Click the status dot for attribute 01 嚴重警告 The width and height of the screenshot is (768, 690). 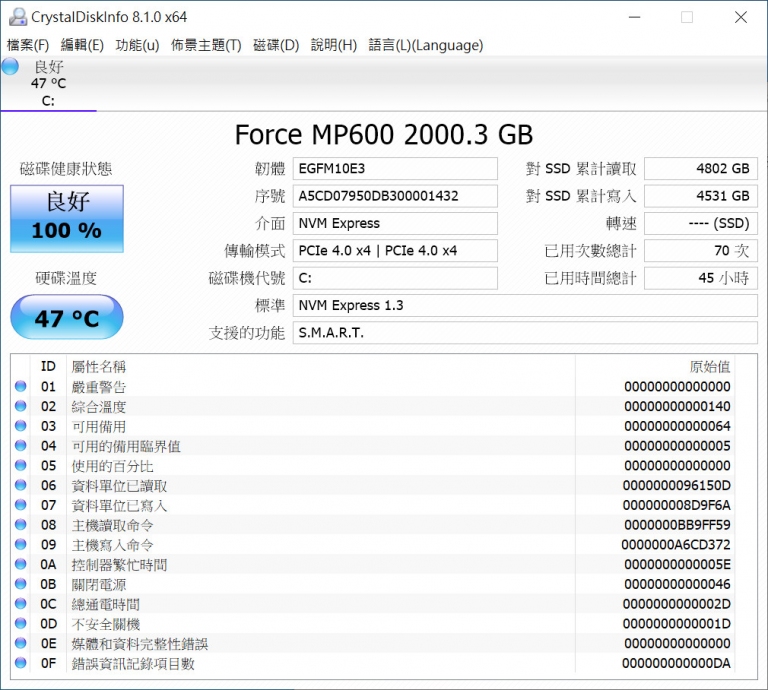[21, 386]
